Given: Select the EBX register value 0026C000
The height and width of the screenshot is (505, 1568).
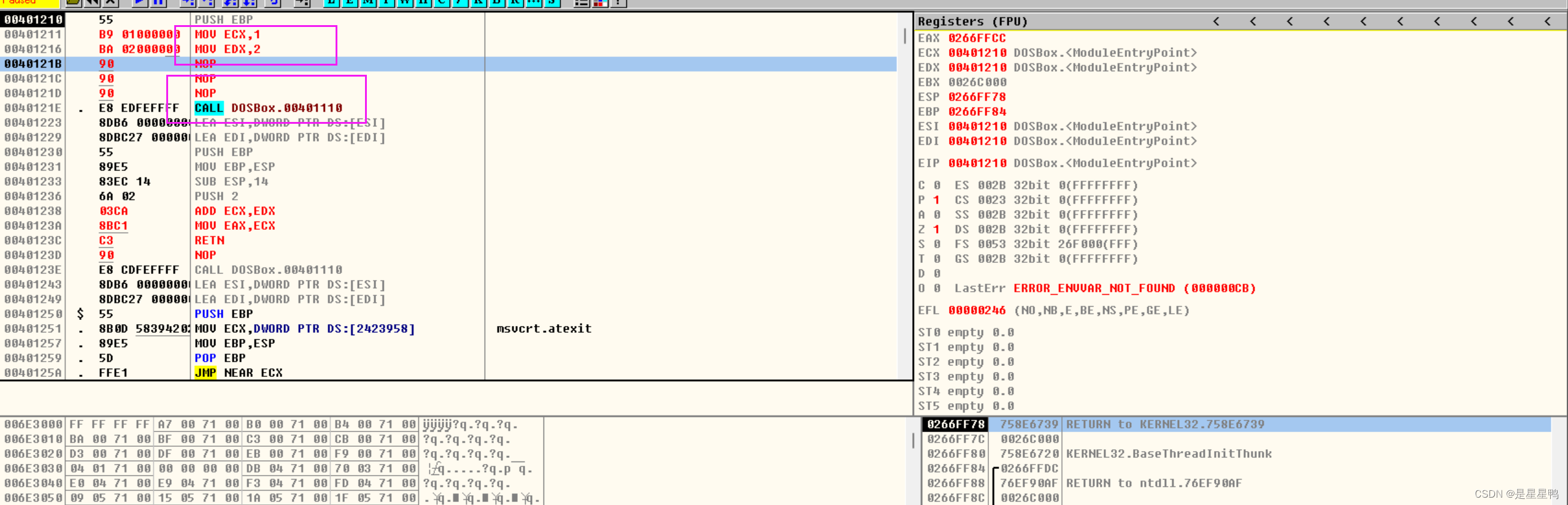Looking at the screenshot, I should pos(977,82).
